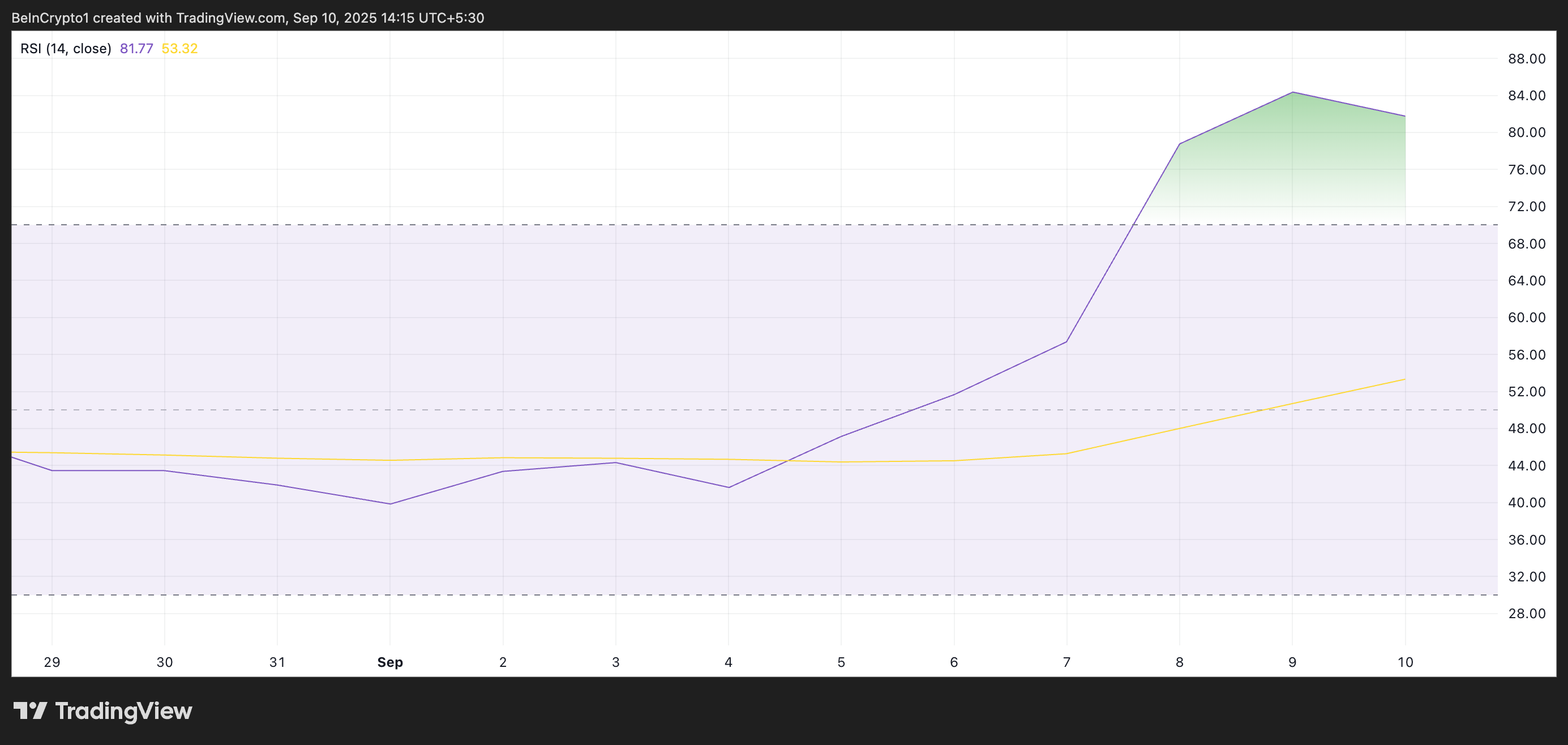Open the date axis label Sep
The height and width of the screenshot is (745, 1568).
[x=389, y=662]
